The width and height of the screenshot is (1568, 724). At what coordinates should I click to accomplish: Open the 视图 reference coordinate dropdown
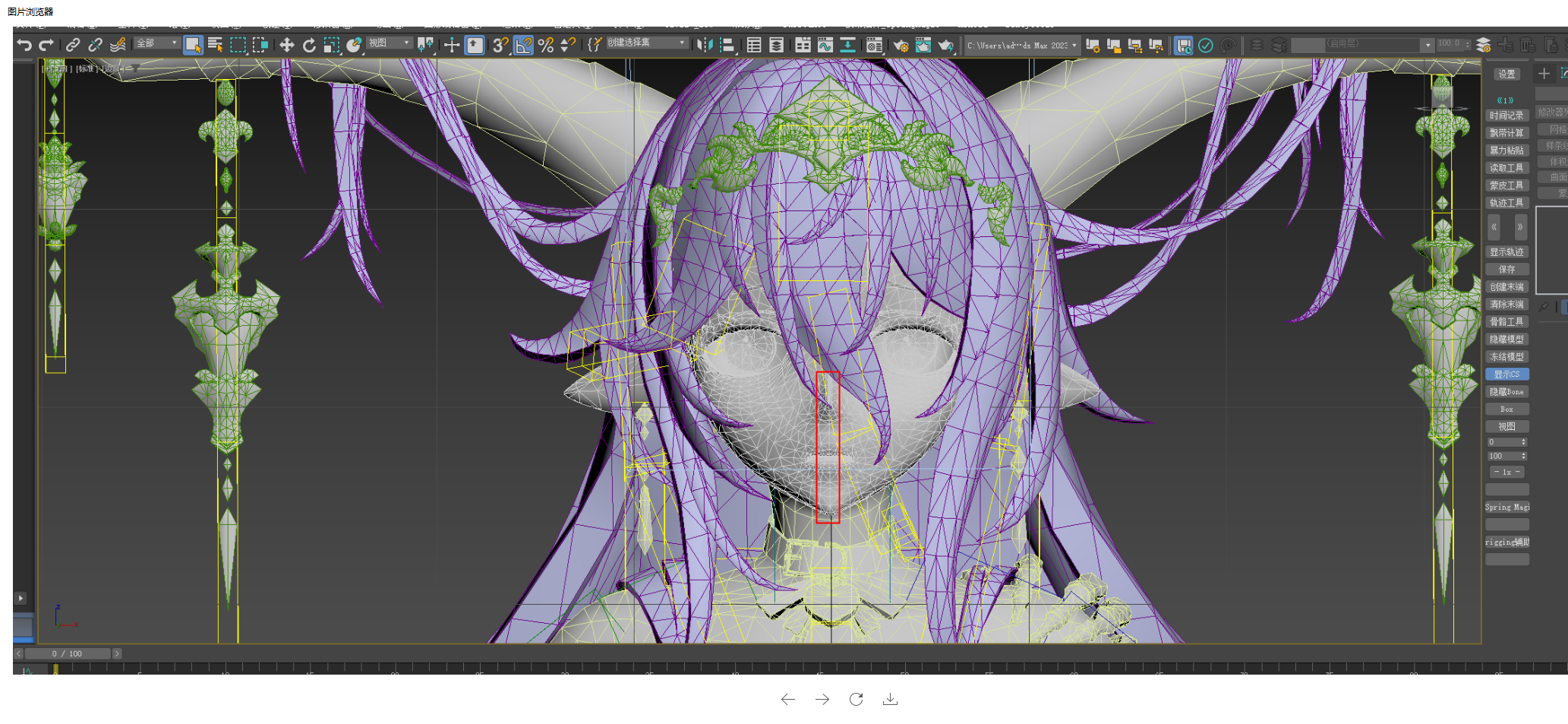click(390, 43)
